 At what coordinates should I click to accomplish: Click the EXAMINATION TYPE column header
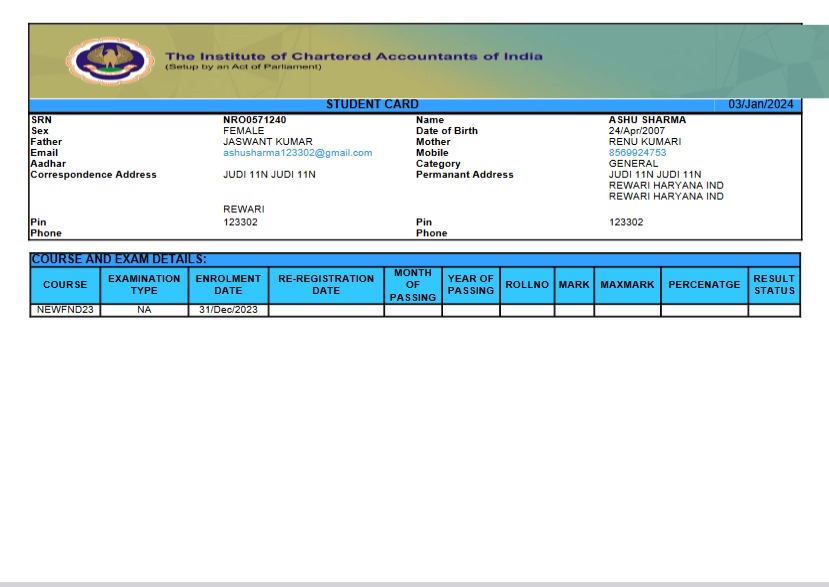coord(144,285)
